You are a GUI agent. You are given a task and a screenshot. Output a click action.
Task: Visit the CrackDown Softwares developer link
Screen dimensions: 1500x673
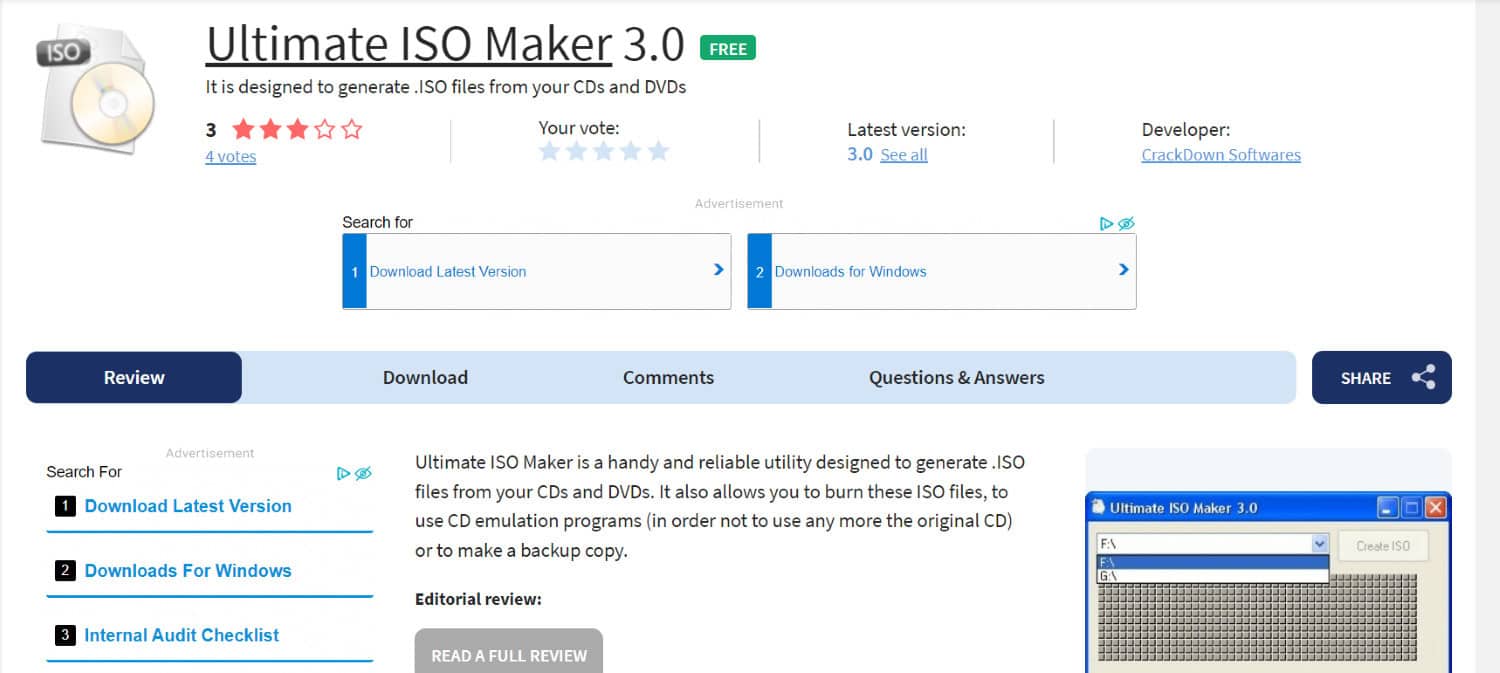(x=1221, y=155)
